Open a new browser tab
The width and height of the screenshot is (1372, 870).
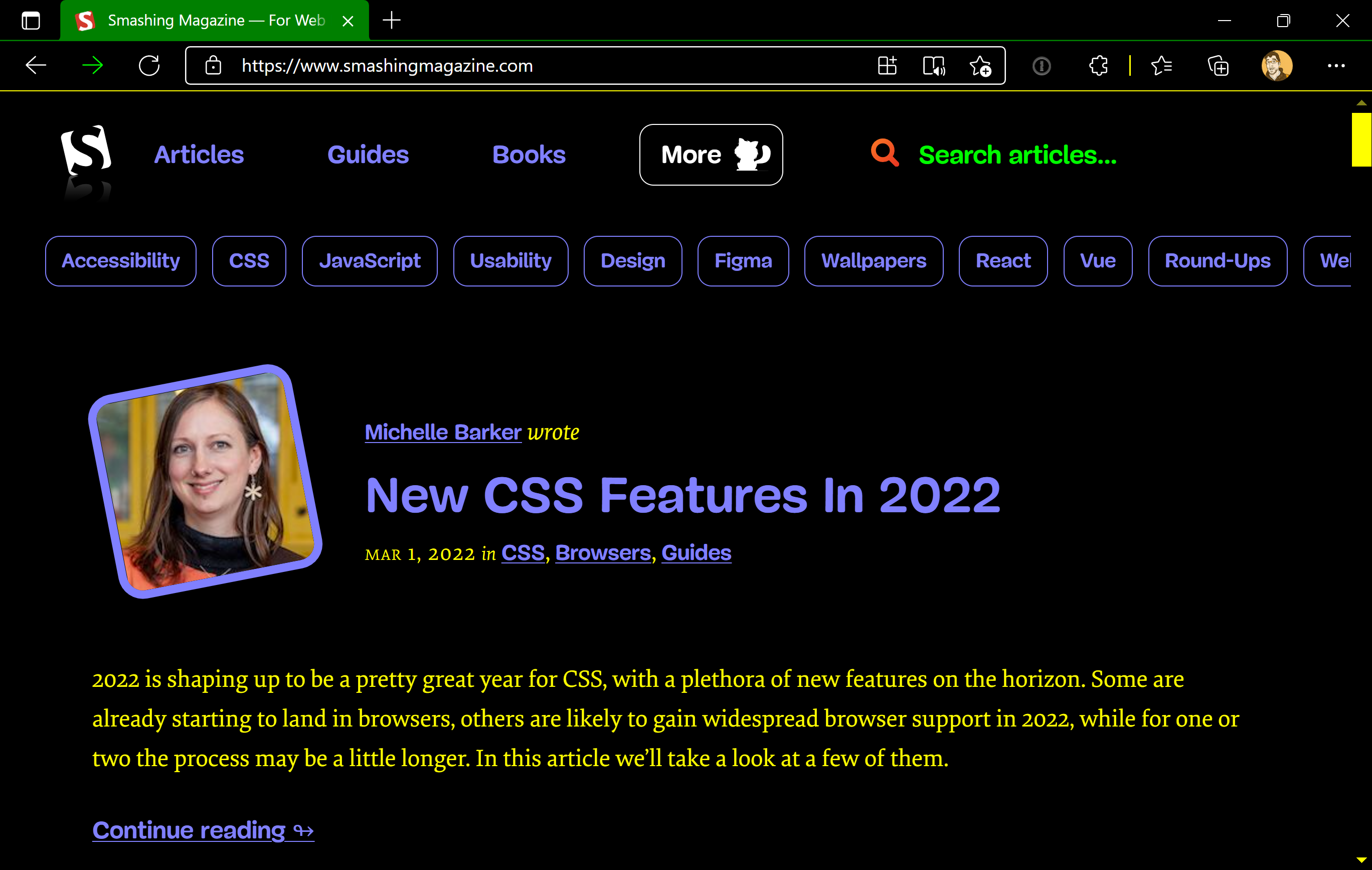pyautogui.click(x=392, y=20)
